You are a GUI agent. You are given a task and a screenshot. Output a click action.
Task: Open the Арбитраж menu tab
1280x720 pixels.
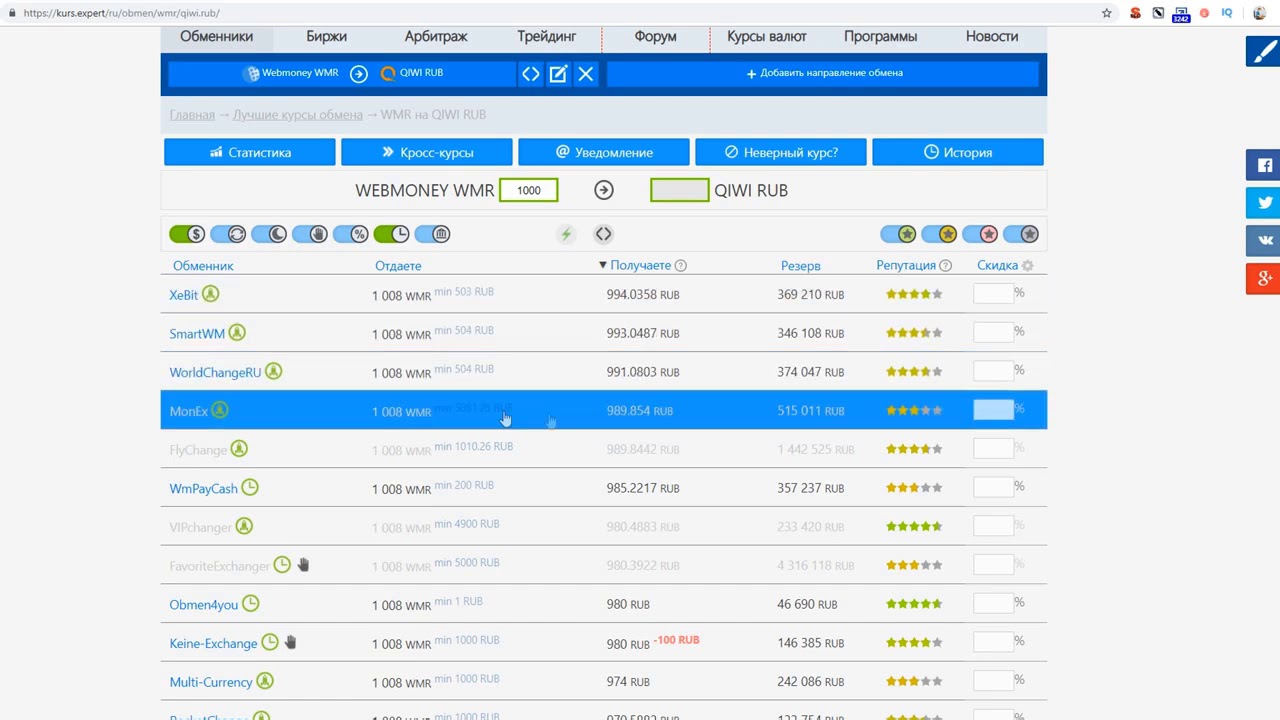pos(436,36)
